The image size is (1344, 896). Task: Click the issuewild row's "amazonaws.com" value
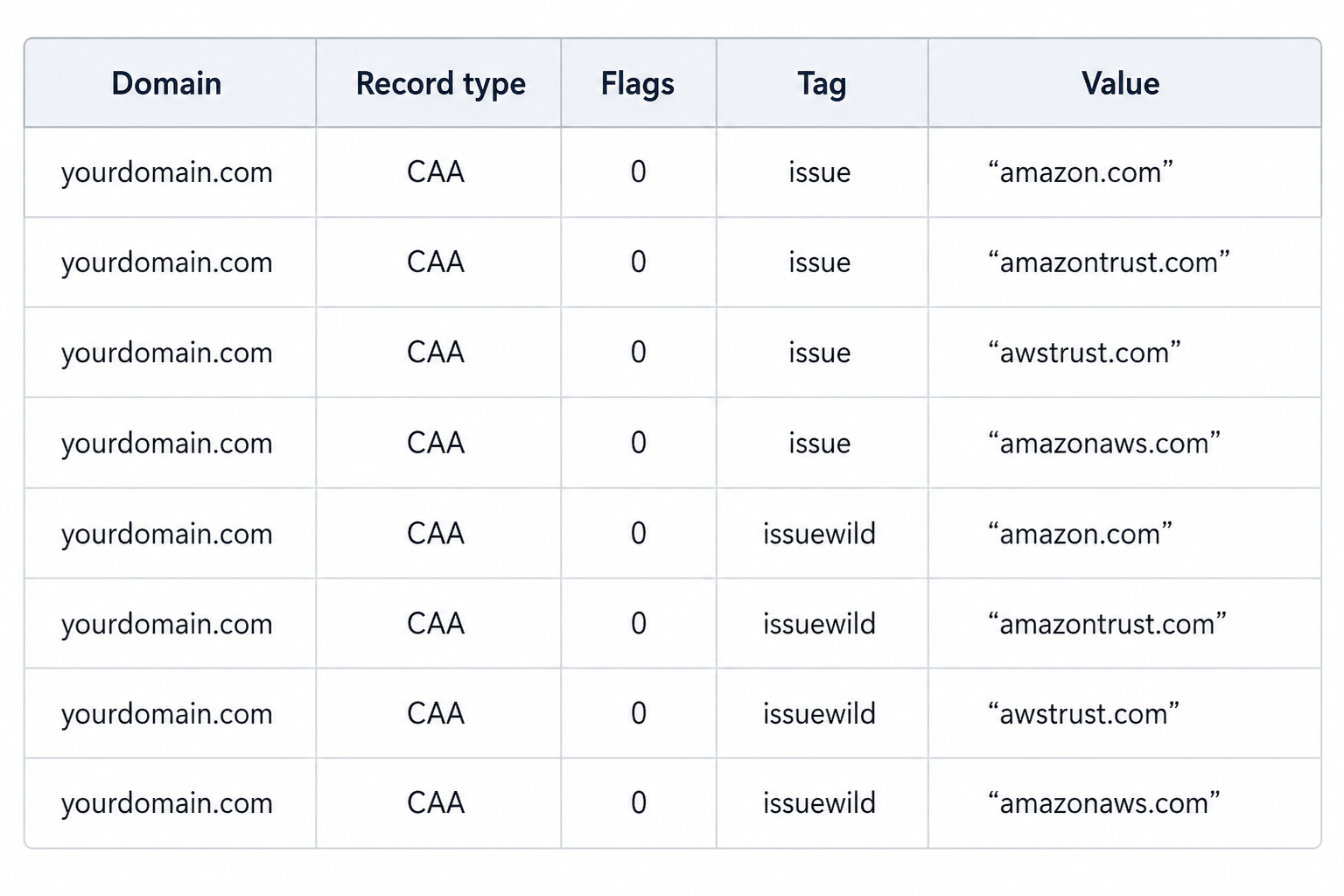(1103, 803)
